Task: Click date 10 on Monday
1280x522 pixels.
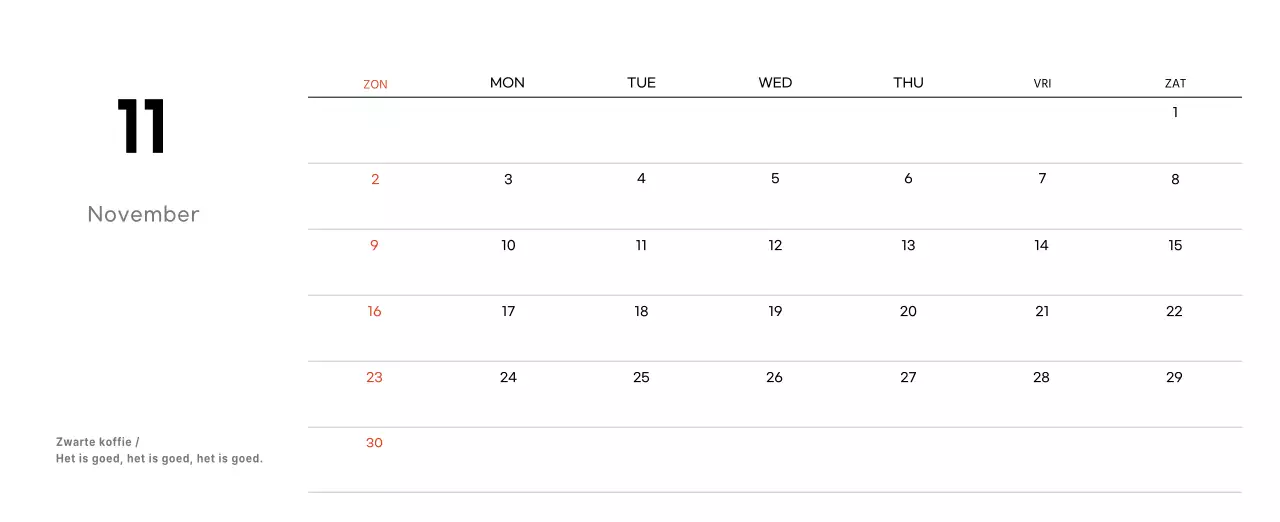Action: [508, 245]
